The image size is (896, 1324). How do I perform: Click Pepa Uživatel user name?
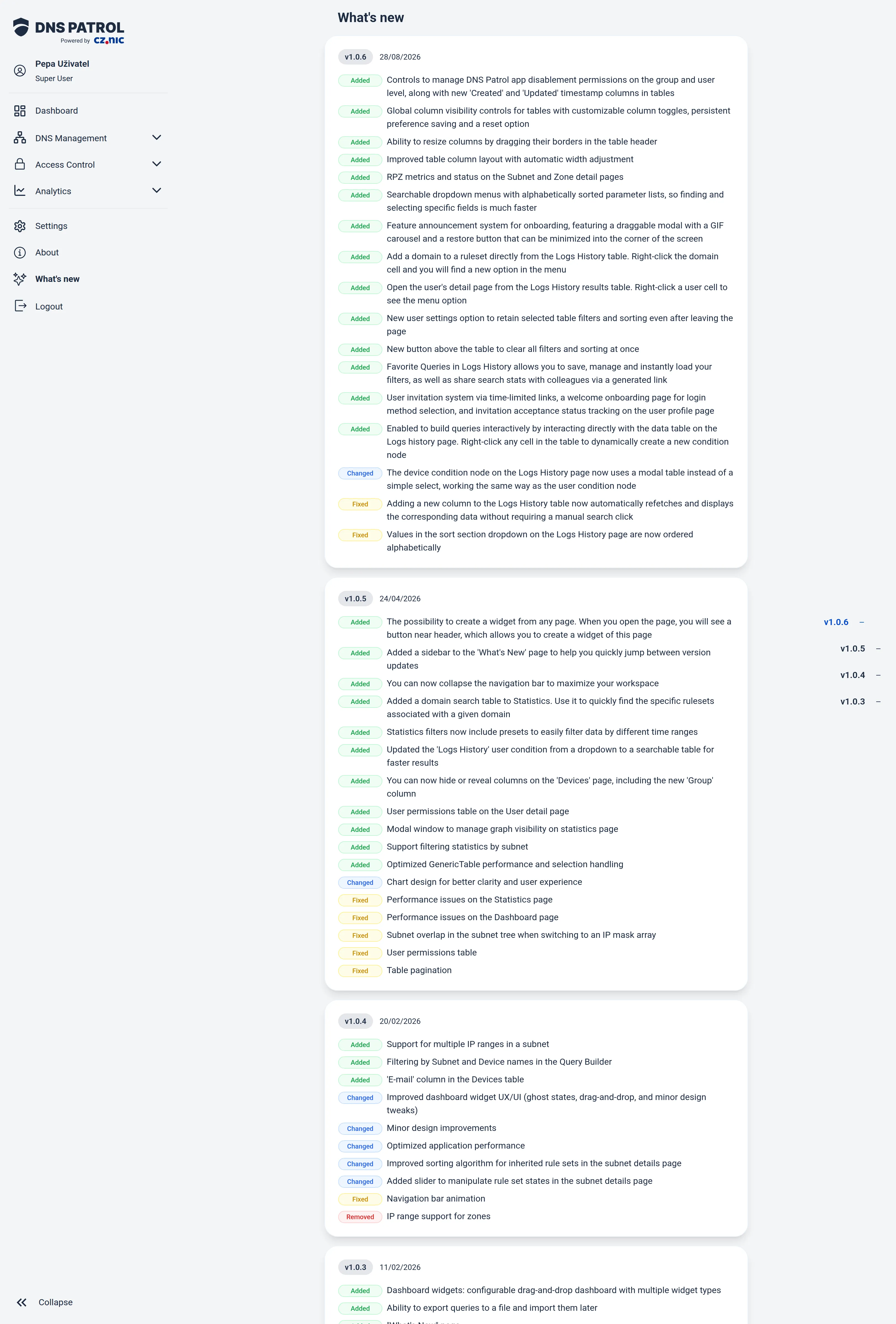[x=62, y=64]
